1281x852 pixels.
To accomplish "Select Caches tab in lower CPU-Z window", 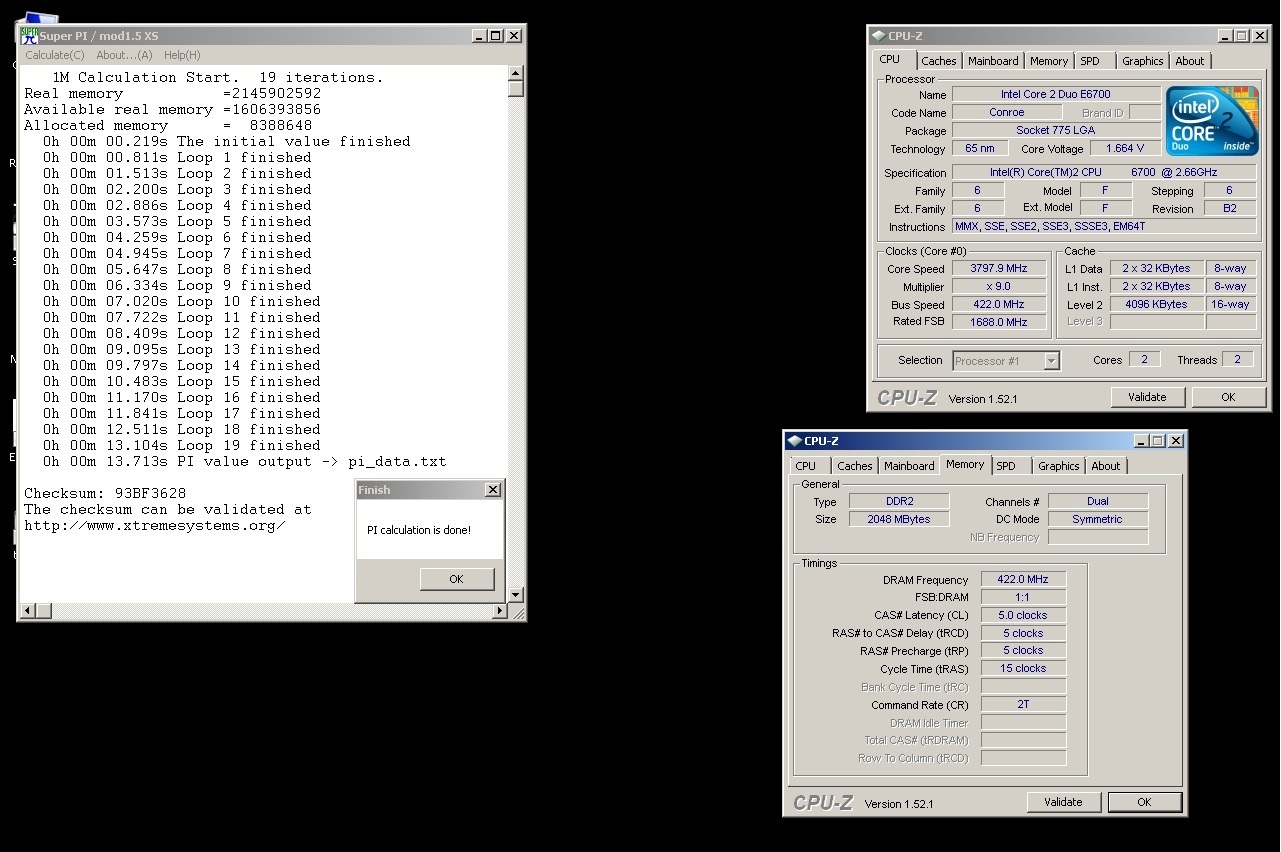I will click(855, 466).
